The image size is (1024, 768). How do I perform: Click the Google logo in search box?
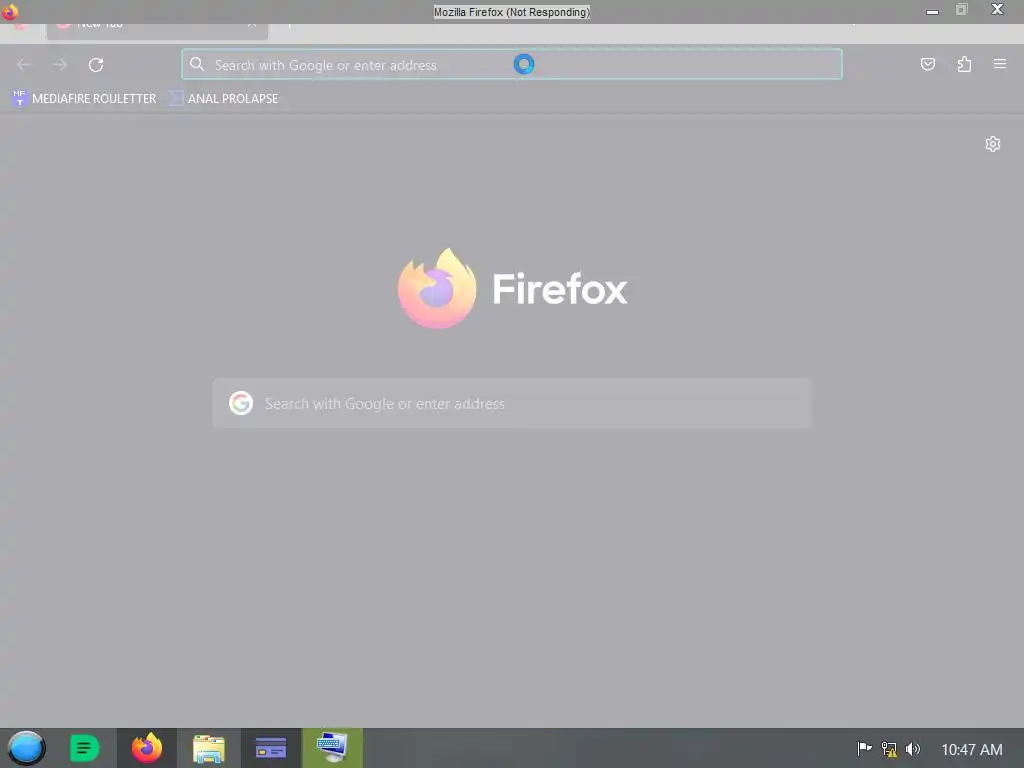241,404
